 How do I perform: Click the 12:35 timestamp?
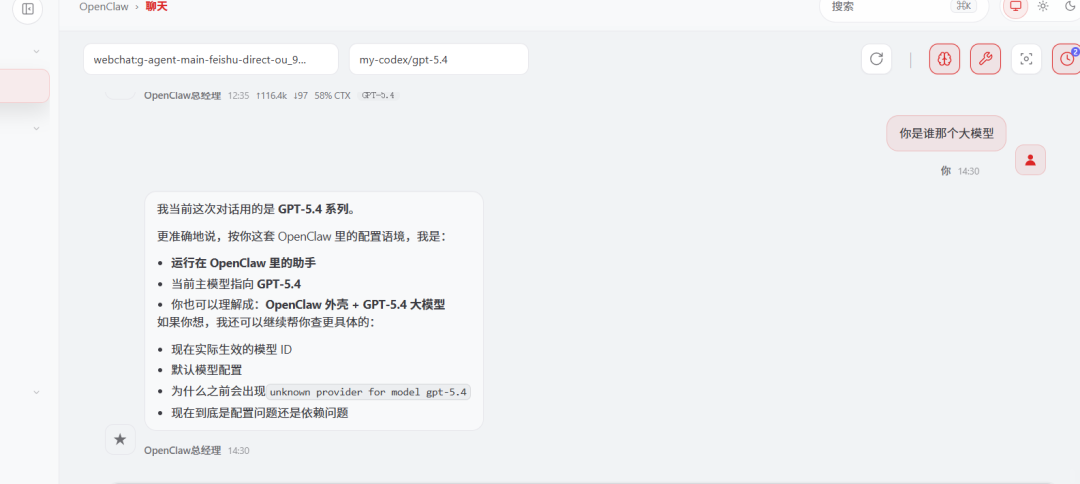pyautogui.click(x=238, y=96)
